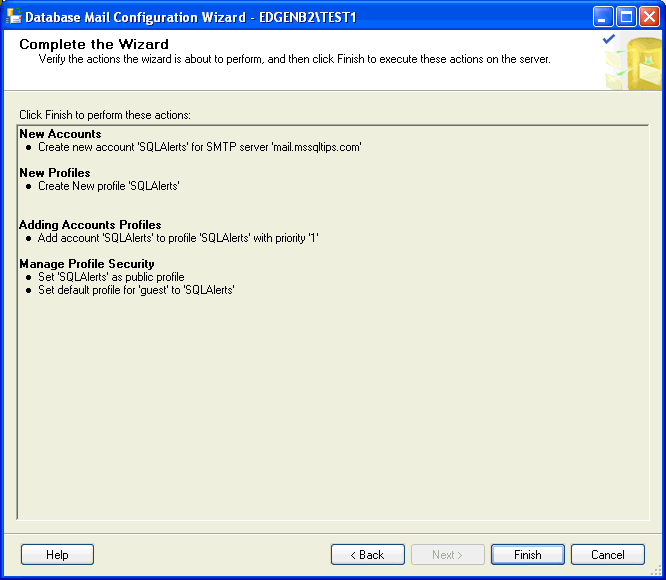
Task: Select the 'Set SQLAlerts as public profile' line
Action: point(111,277)
